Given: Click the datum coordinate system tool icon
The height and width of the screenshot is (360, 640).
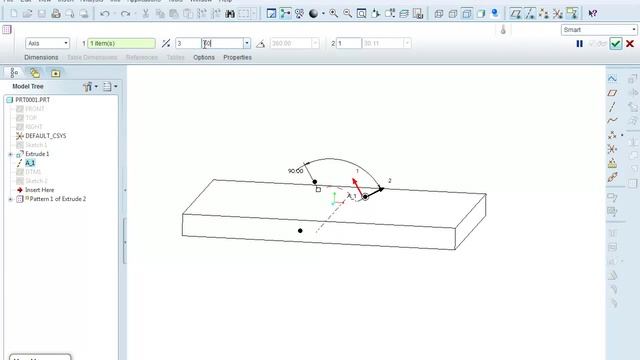Looking at the screenshot, I should (x=612, y=149).
